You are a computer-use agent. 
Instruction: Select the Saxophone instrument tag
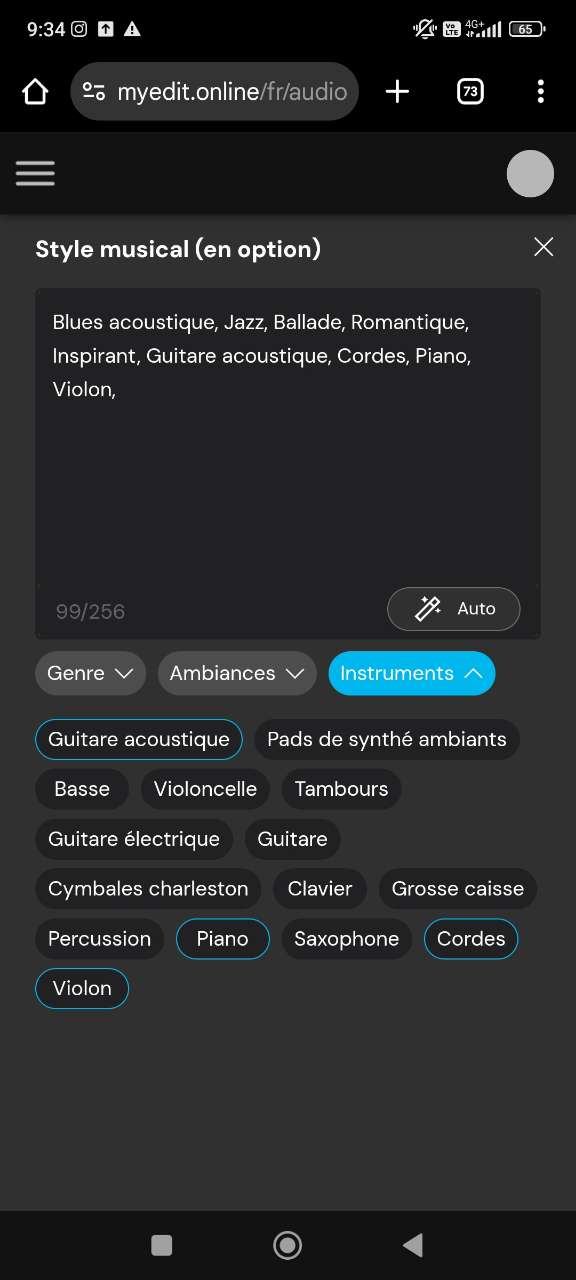click(x=346, y=938)
